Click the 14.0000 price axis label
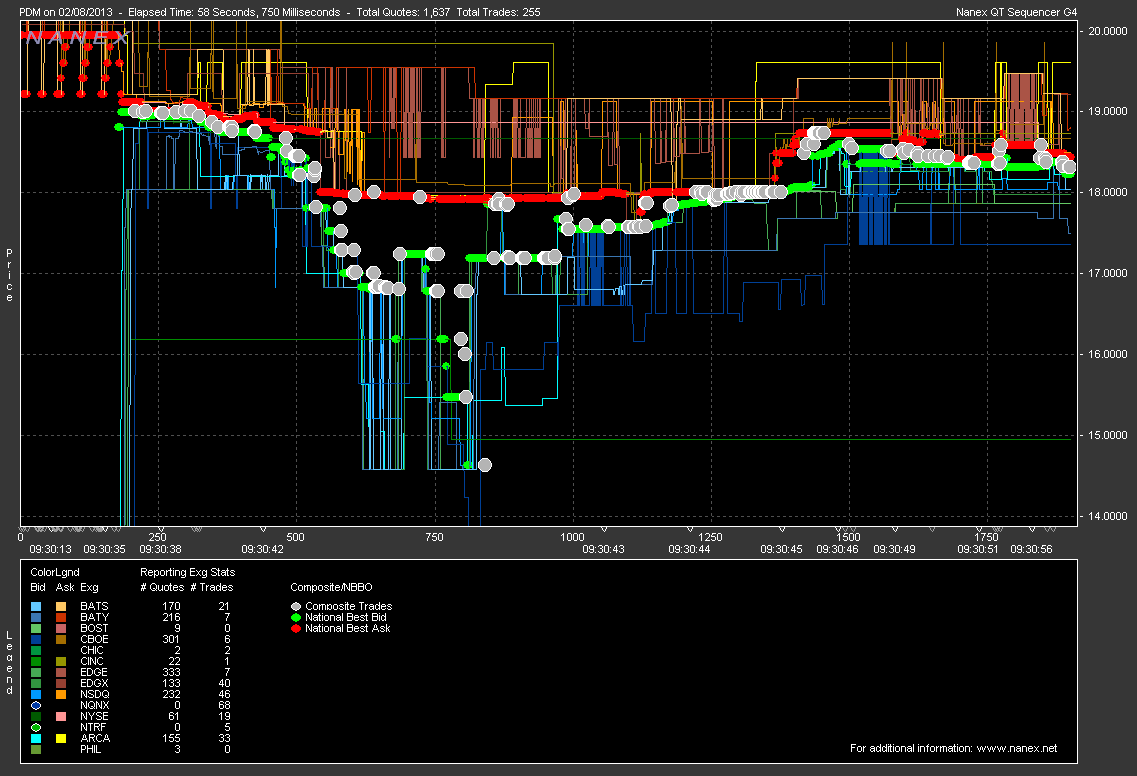The width and height of the screenshot is (1137, 776). [1107, 516]
